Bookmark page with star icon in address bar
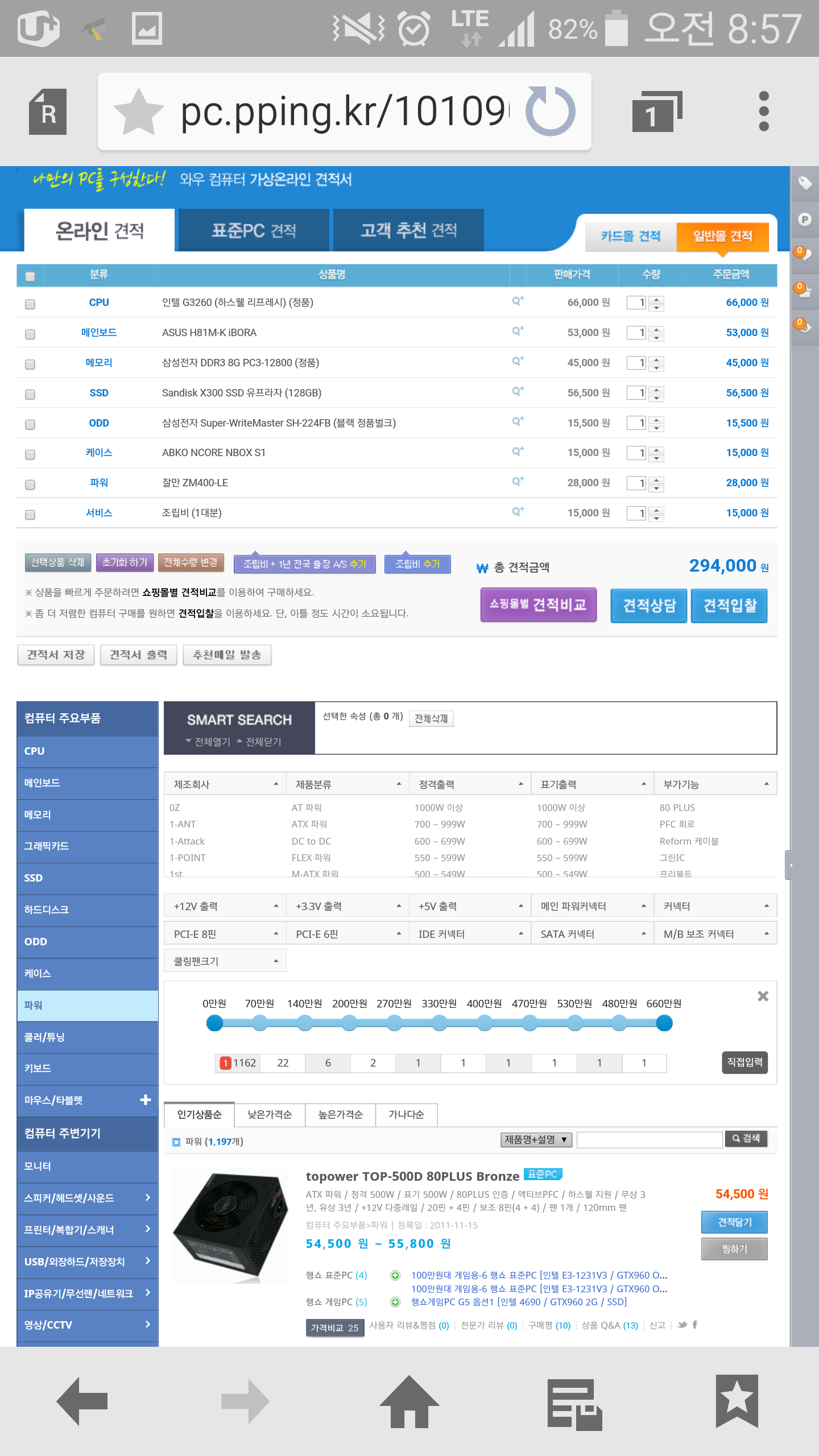 [138, 111]
